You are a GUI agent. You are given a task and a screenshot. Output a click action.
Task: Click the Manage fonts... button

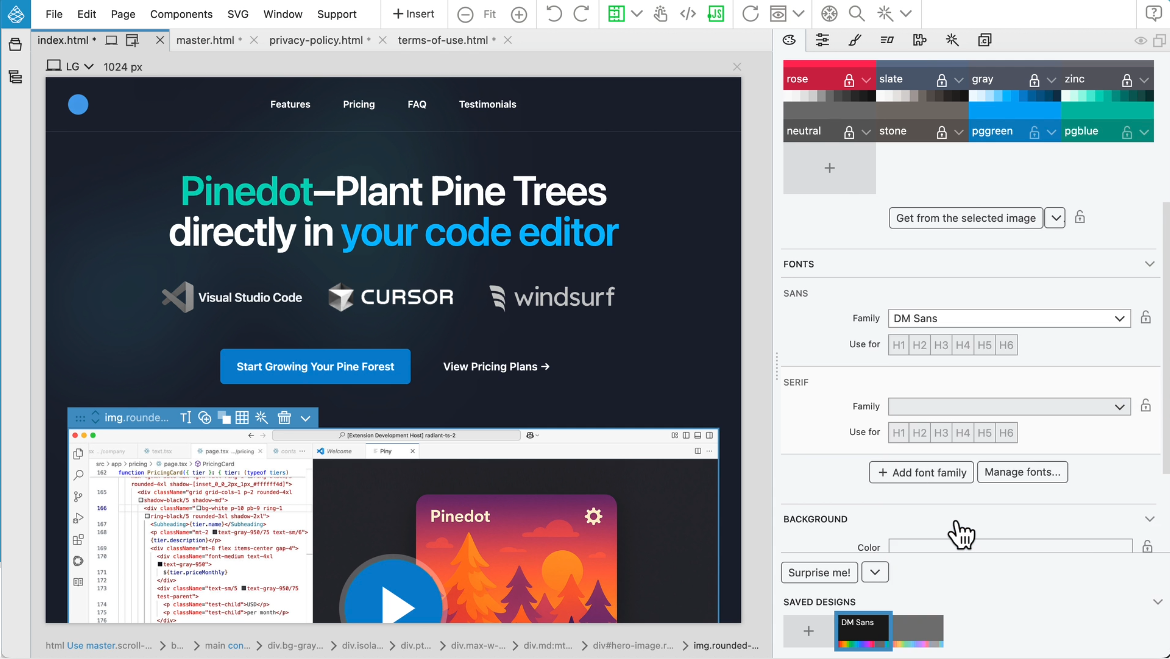[1022, 472]
